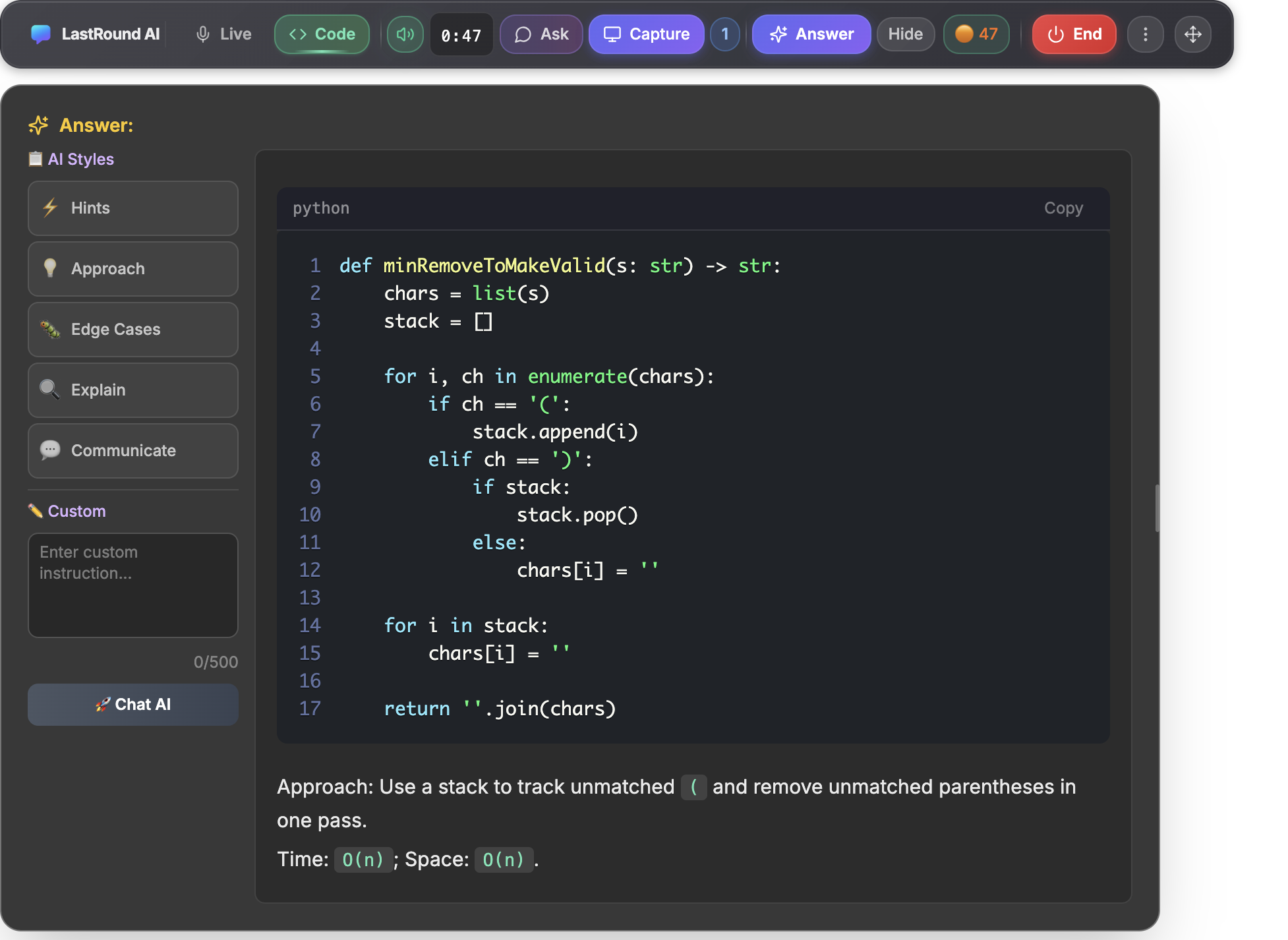Click the Space O(n) complexity tag
The width and height of the screenshot is (1288, 940).
pyautogui.click(x=504, y=860)
